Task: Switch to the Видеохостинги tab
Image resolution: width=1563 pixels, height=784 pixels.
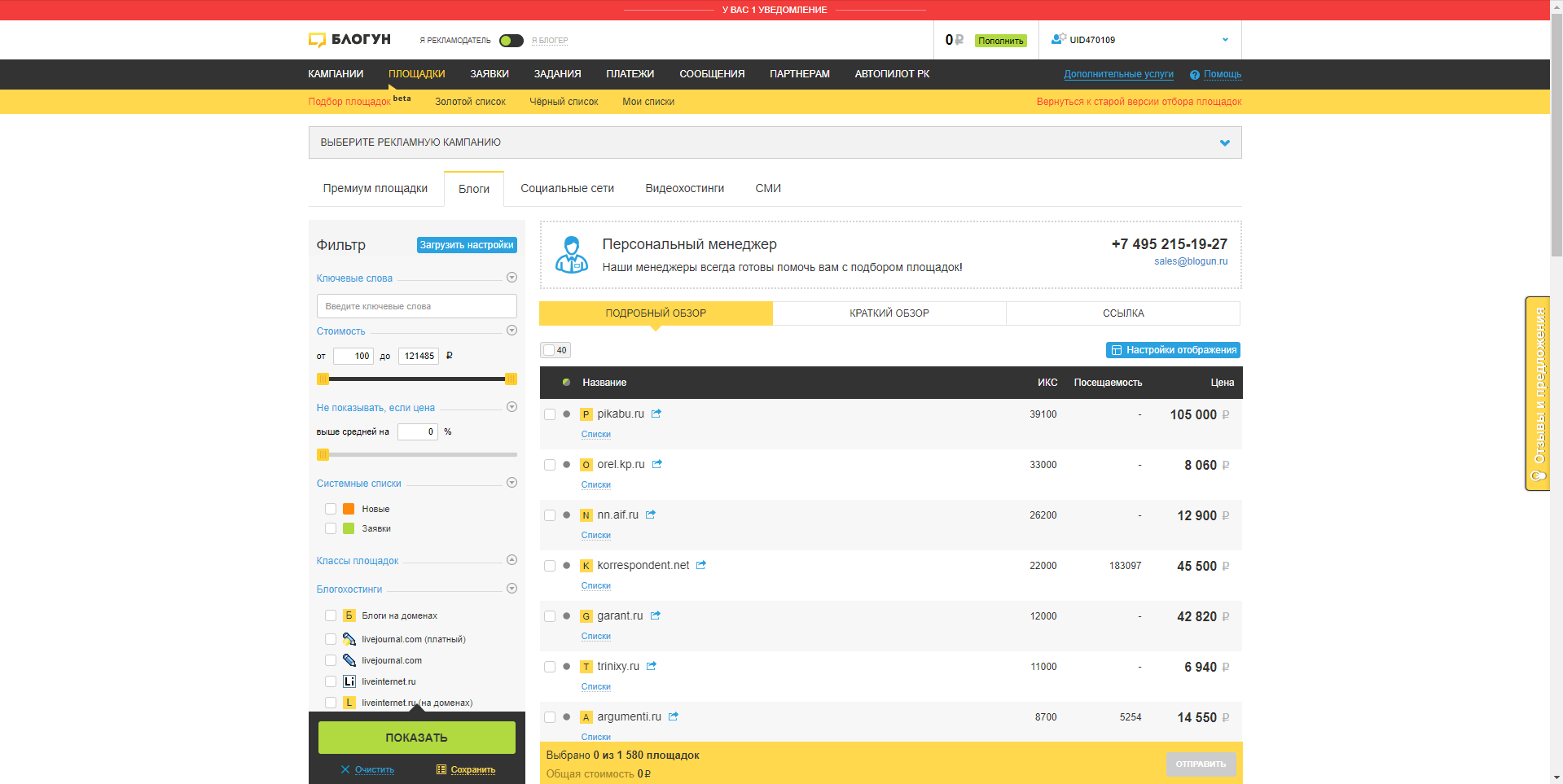Action: pyautogui.click(x=685, y=188)
